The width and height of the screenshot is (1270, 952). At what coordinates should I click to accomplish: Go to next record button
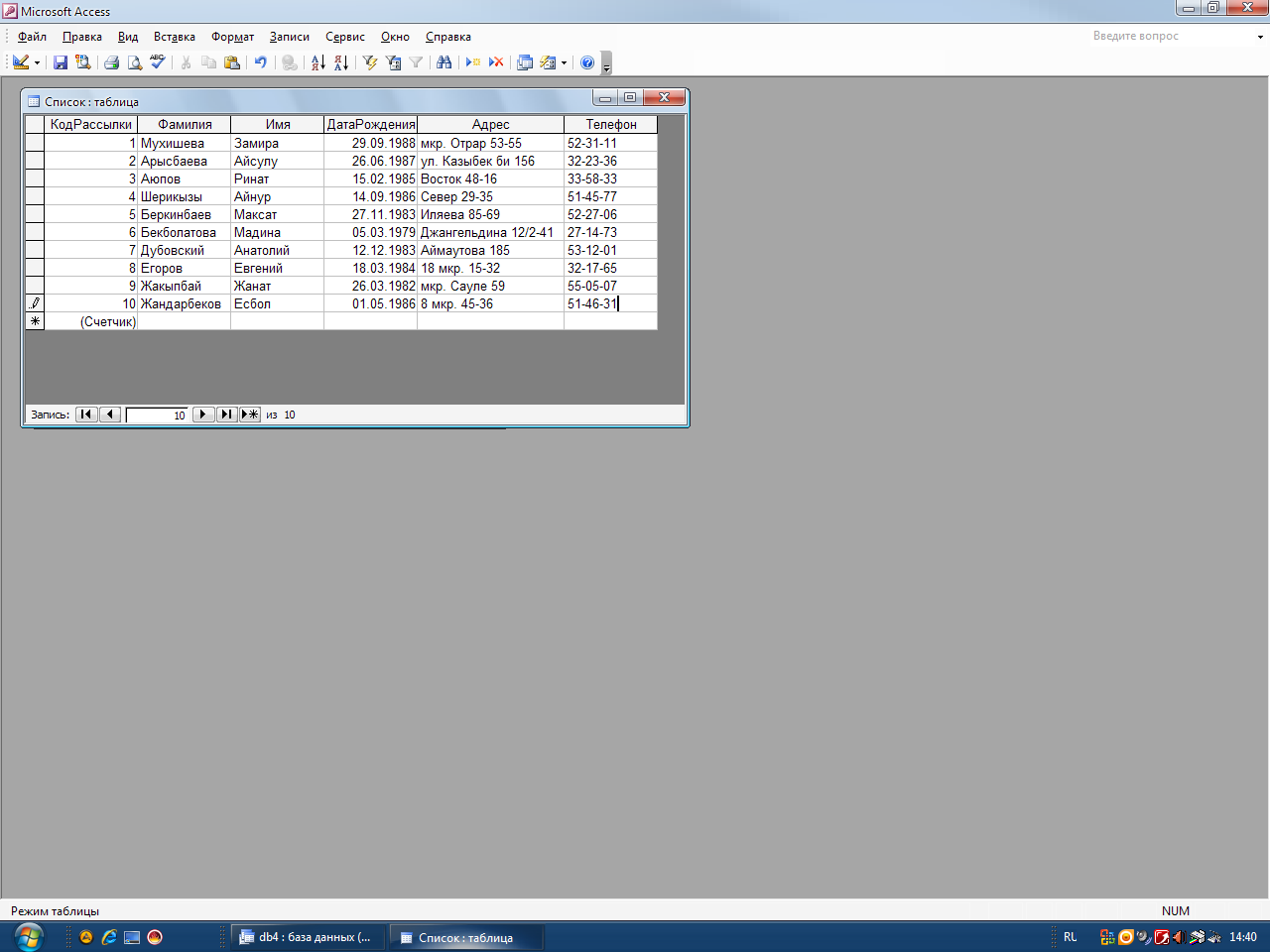coord(203,415)
